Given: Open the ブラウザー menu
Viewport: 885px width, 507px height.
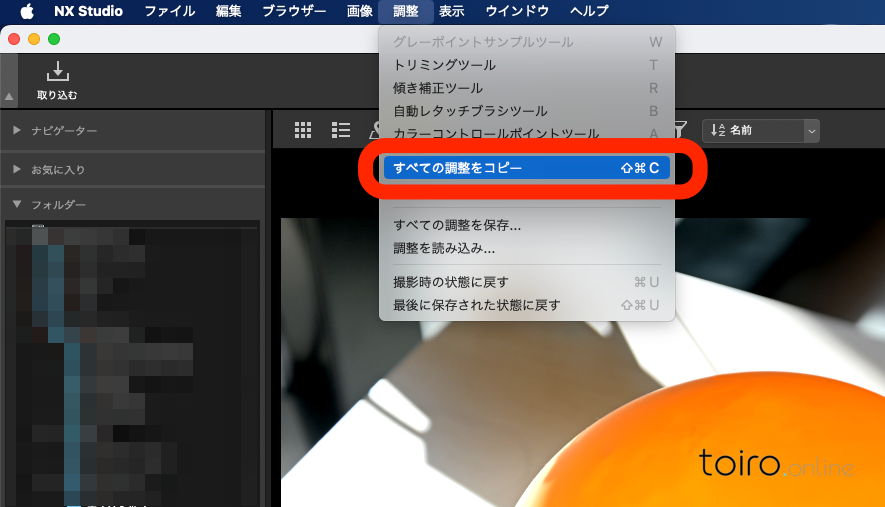Looking at the screenshot, I should pos(294,11).
